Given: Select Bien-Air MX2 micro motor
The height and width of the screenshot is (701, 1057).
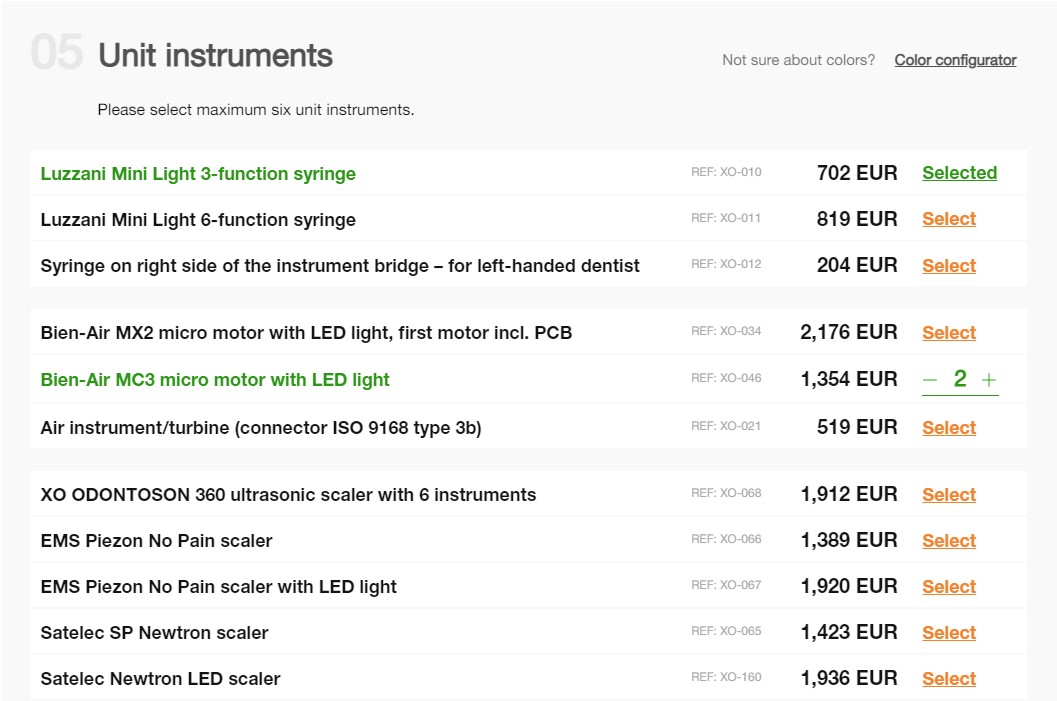Looking at the screenshot, I should (948, 333).
